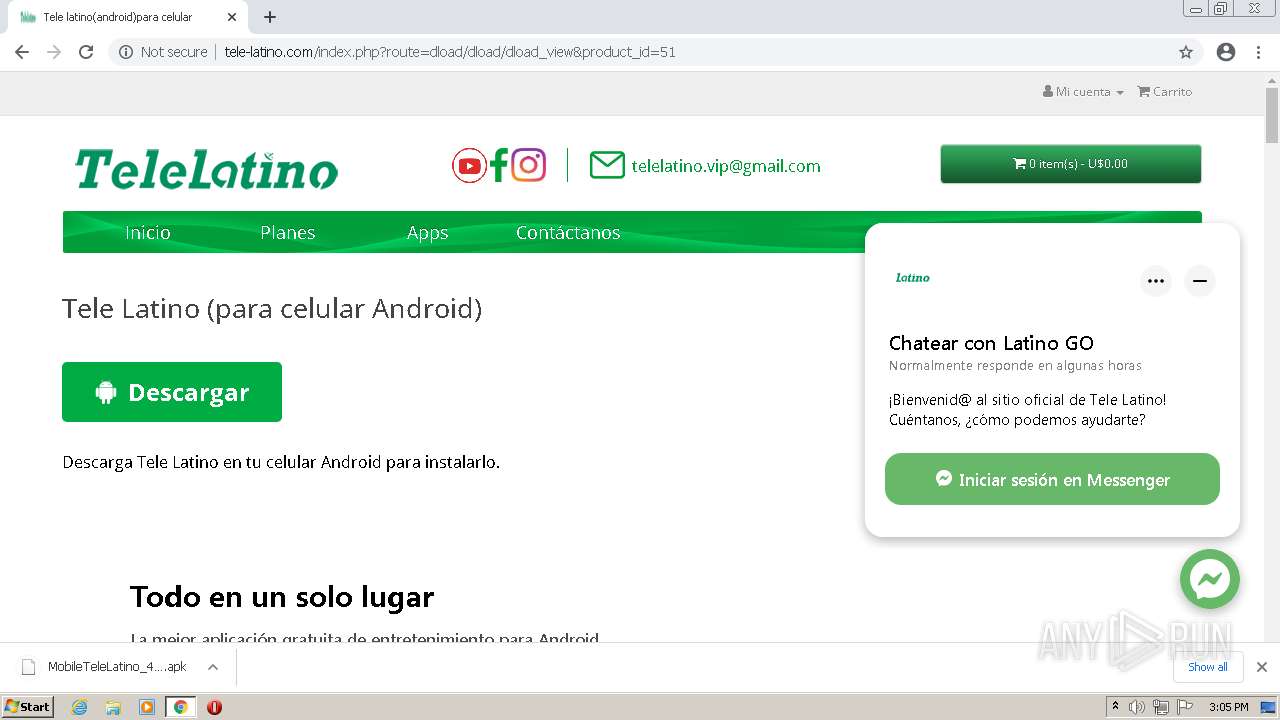This screenshot has width=1280, height=720.
Task: Click the address bar URL
Action: [450, 52]
